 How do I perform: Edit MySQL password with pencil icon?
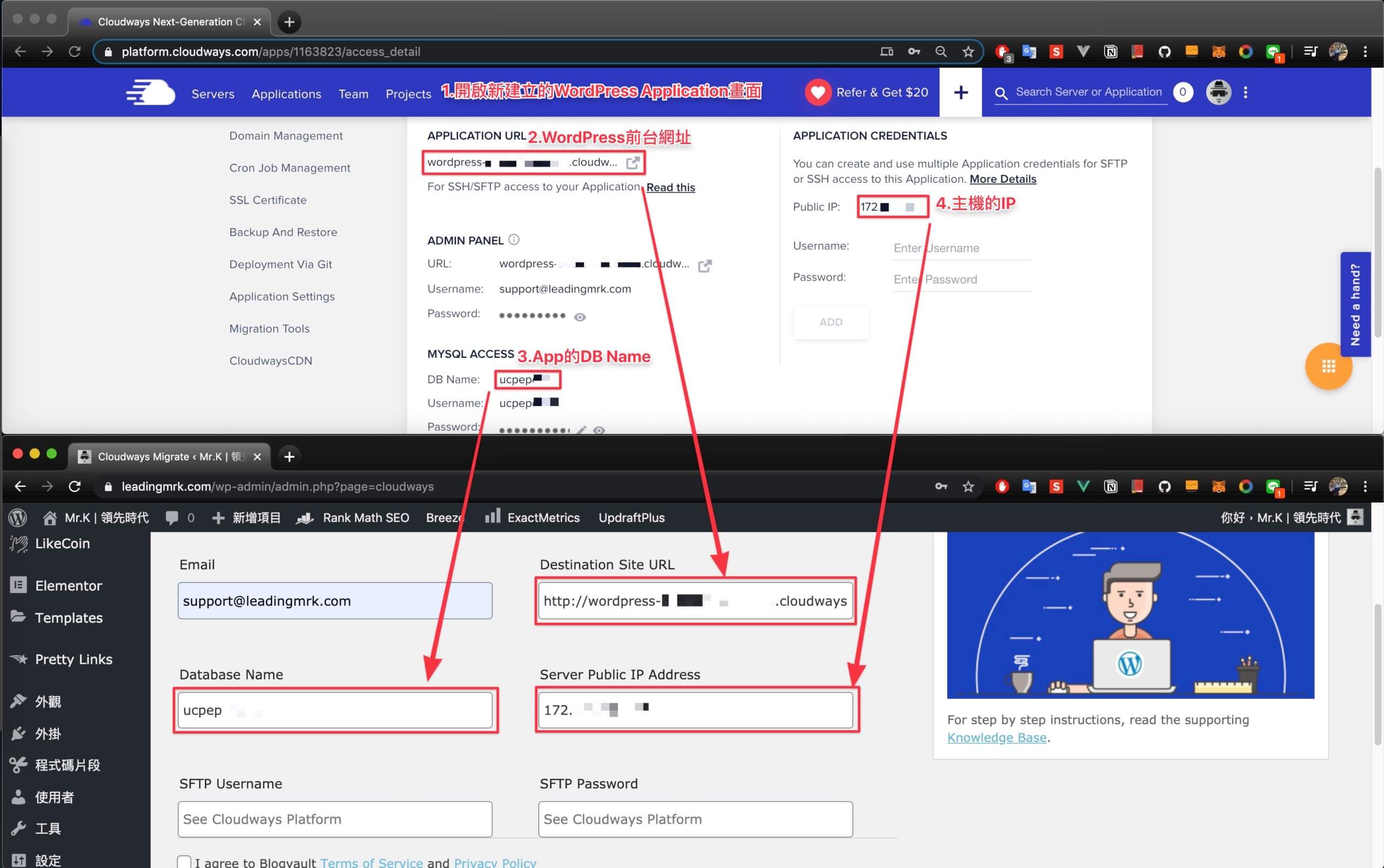pos(582,430)
